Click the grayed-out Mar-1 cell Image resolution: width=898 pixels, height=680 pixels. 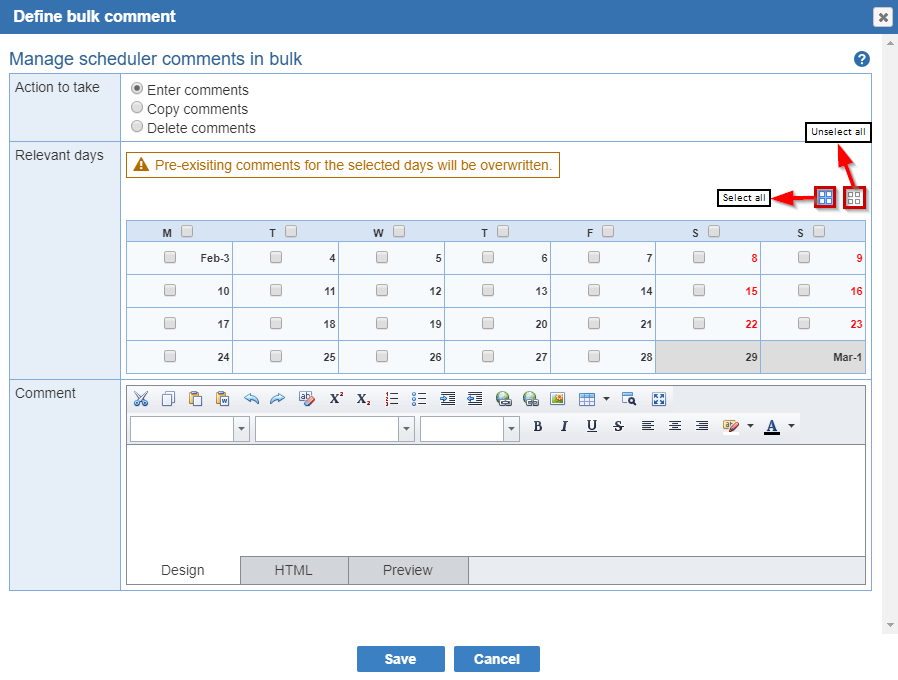pos(813,357)
